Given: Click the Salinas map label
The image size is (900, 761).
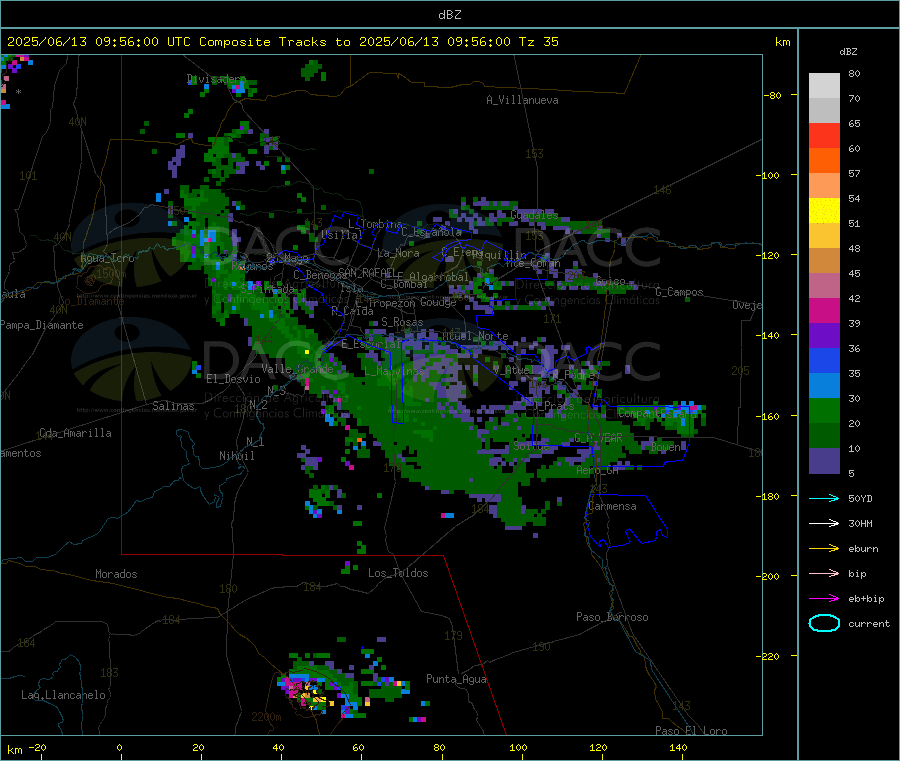Looking at the screenshot, I should coord(173,406).
